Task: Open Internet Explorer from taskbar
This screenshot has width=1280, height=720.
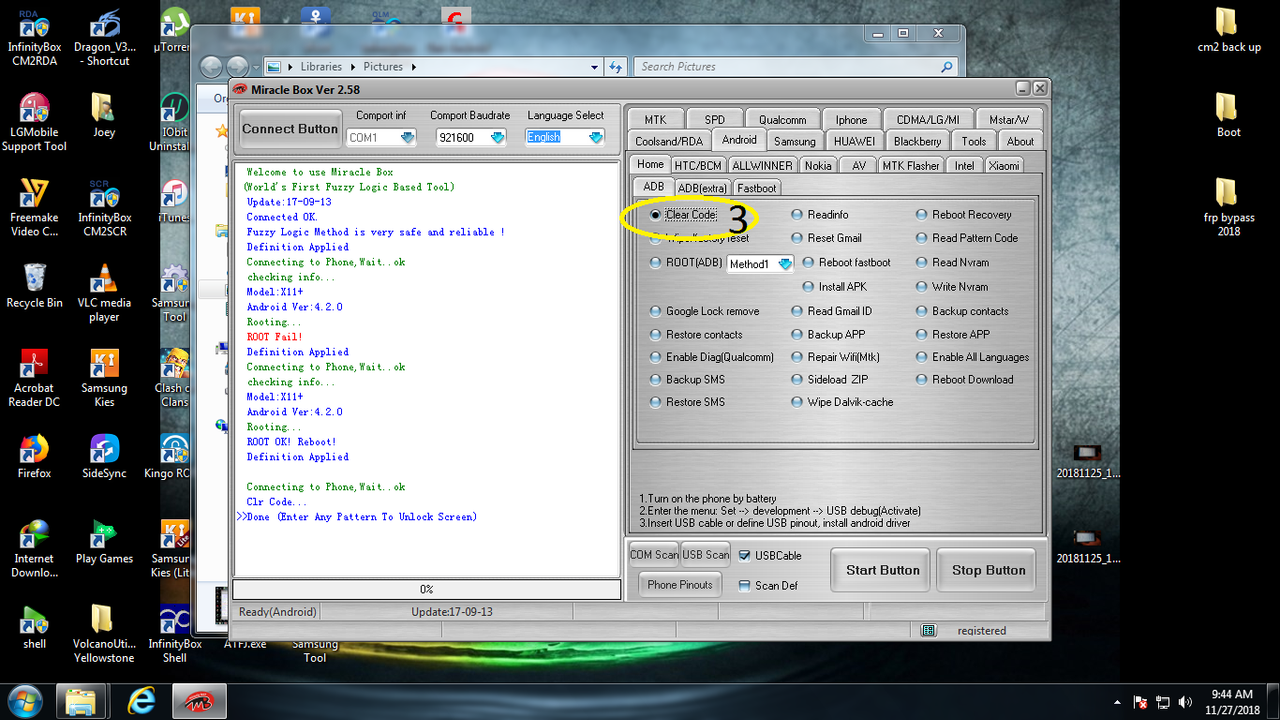Action: coord(141,700)
